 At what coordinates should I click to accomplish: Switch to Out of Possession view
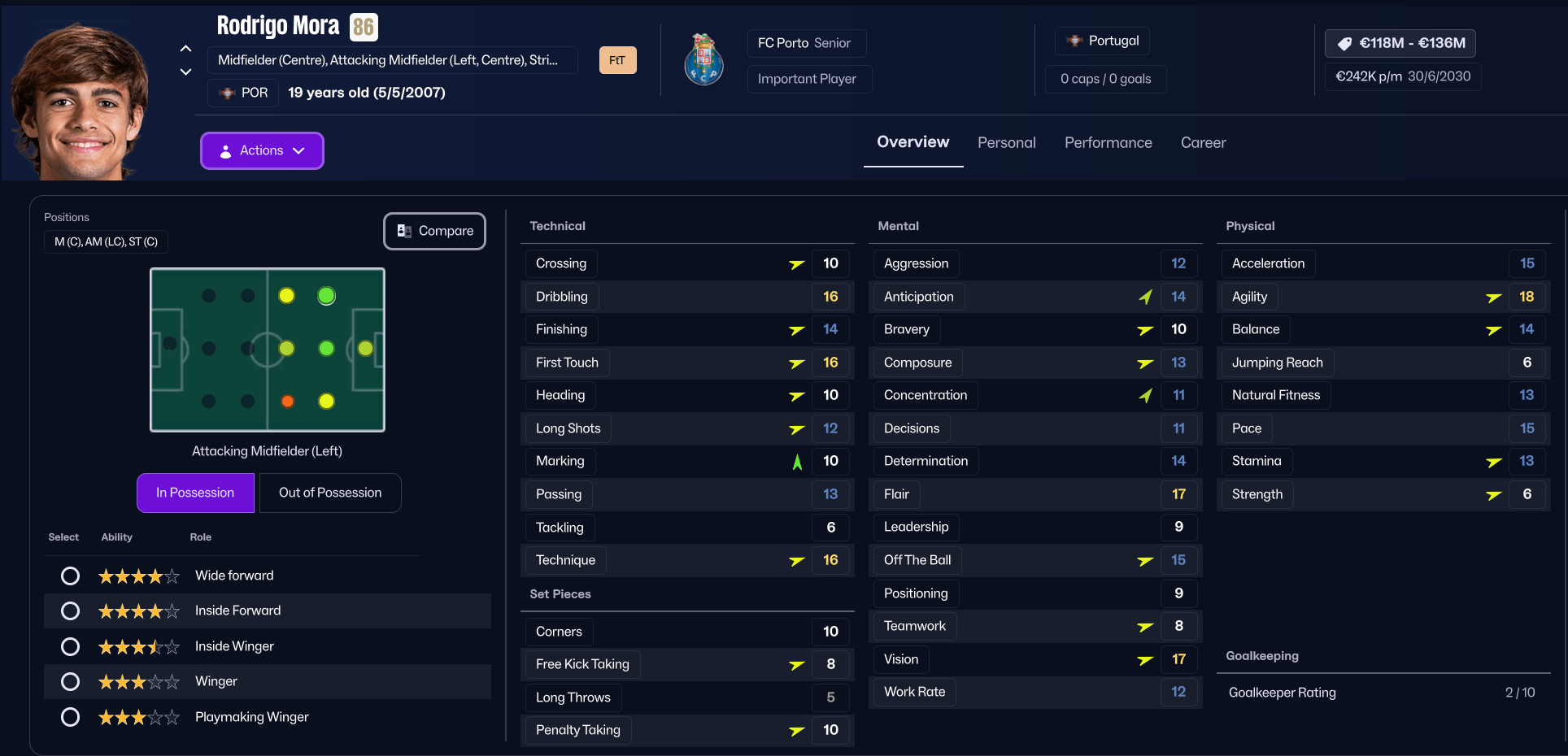pos(330,493)
